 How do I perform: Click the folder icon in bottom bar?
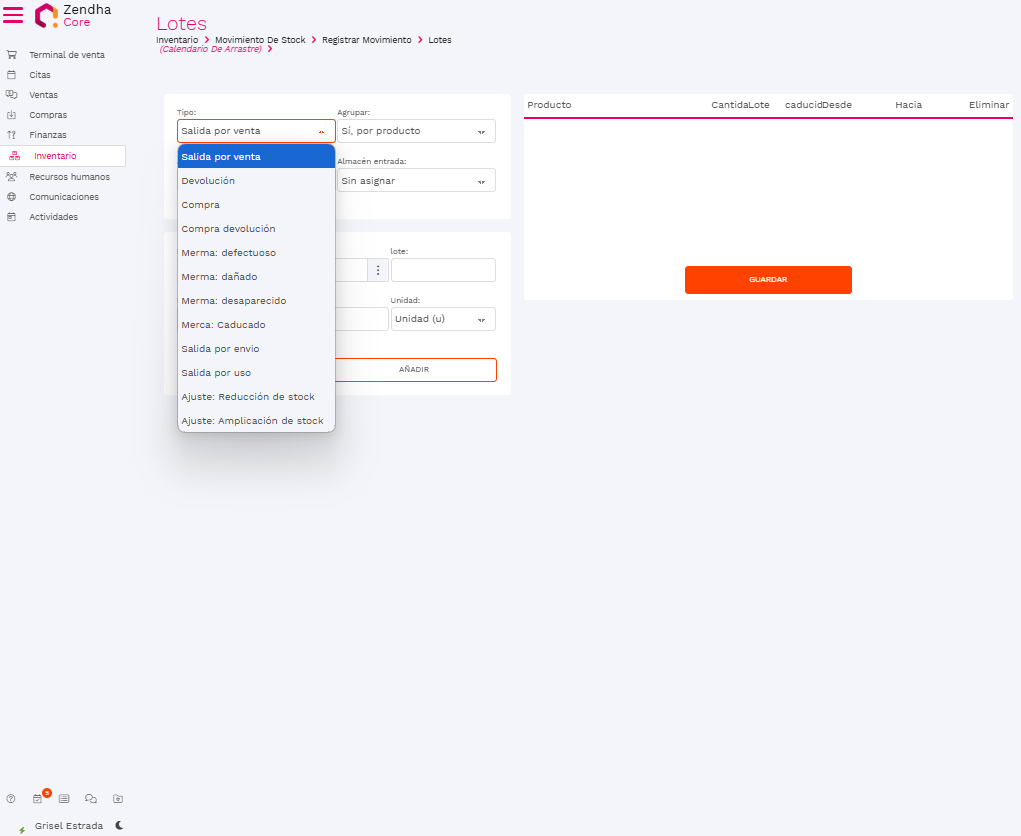[118, 799]
